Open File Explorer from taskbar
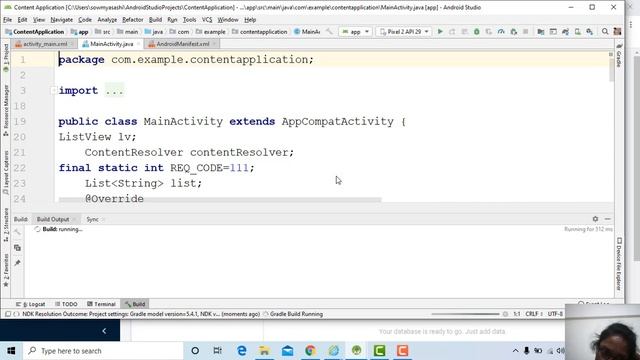Viewport: 640px width, 360px height. coord(264,351)
